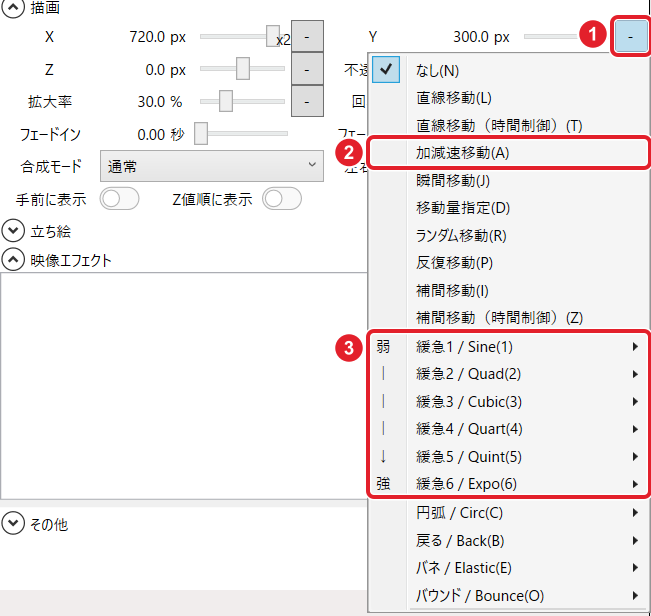Select 補間移動（時間制御）(Z) item
The height and width of the screenshot is (616, 651).
[x=509, y=318]
